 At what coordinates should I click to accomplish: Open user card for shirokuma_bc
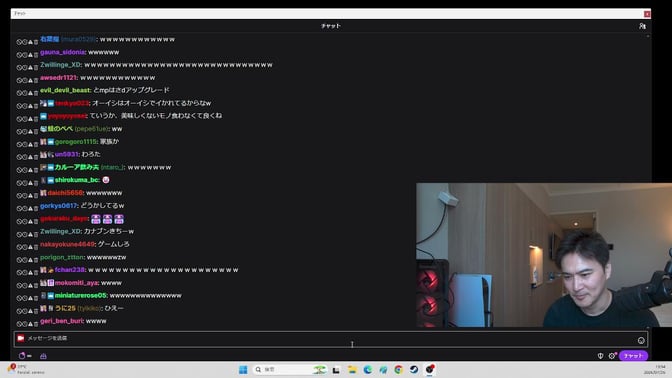tap(77, 180)
